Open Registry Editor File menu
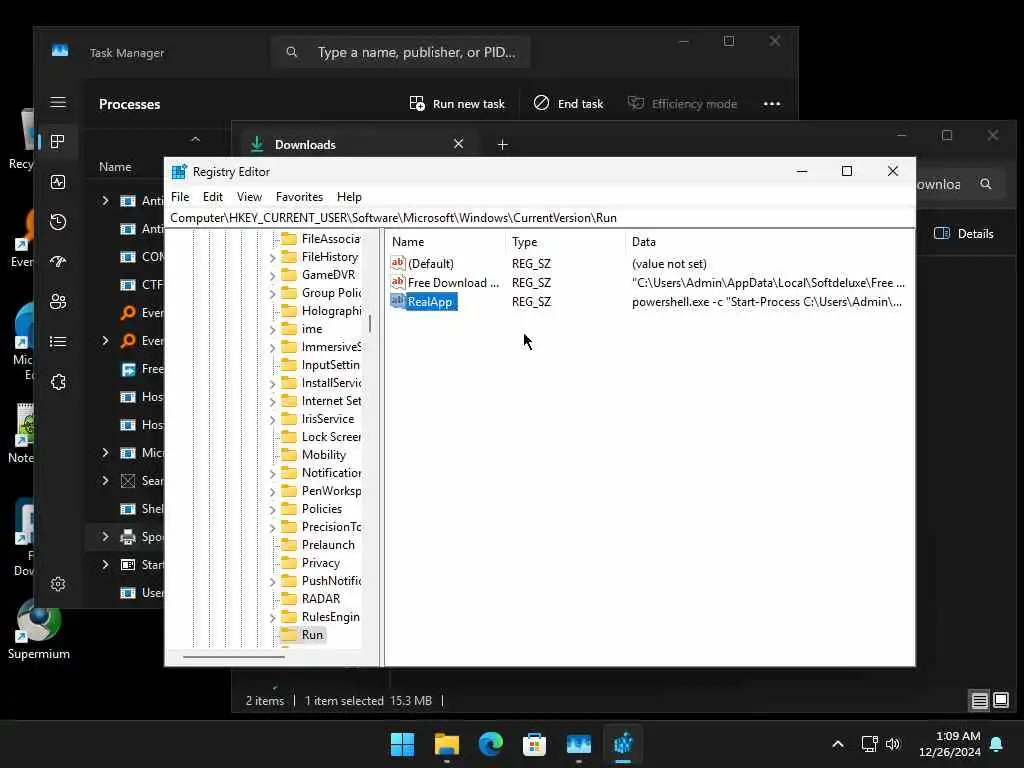 [180, 197]
